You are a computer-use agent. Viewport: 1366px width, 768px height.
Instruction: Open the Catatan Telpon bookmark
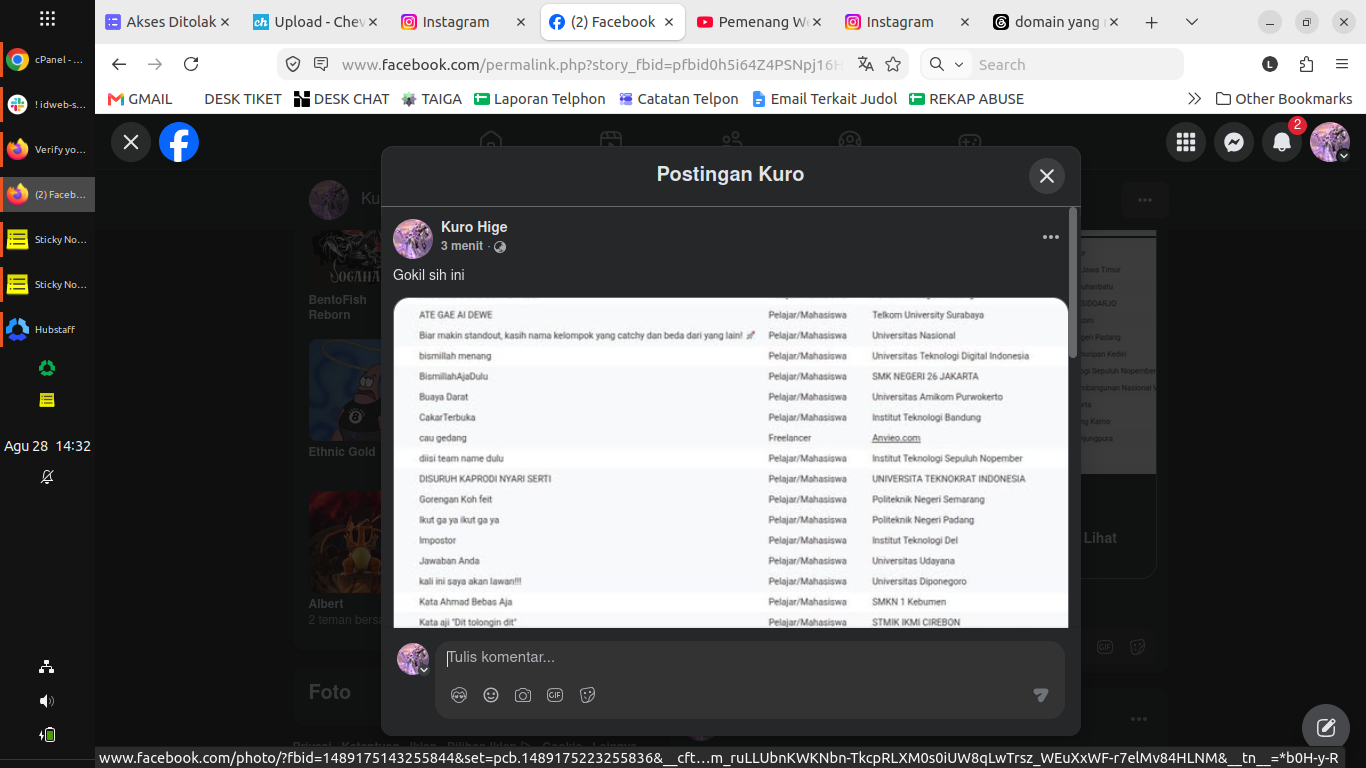(x=678, y=99)
